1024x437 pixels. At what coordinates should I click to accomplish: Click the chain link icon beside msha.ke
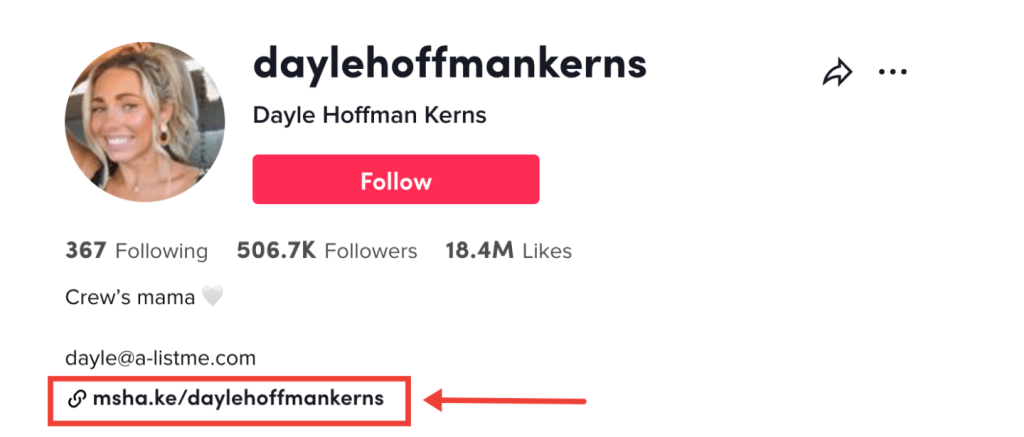tap(76, 399)
